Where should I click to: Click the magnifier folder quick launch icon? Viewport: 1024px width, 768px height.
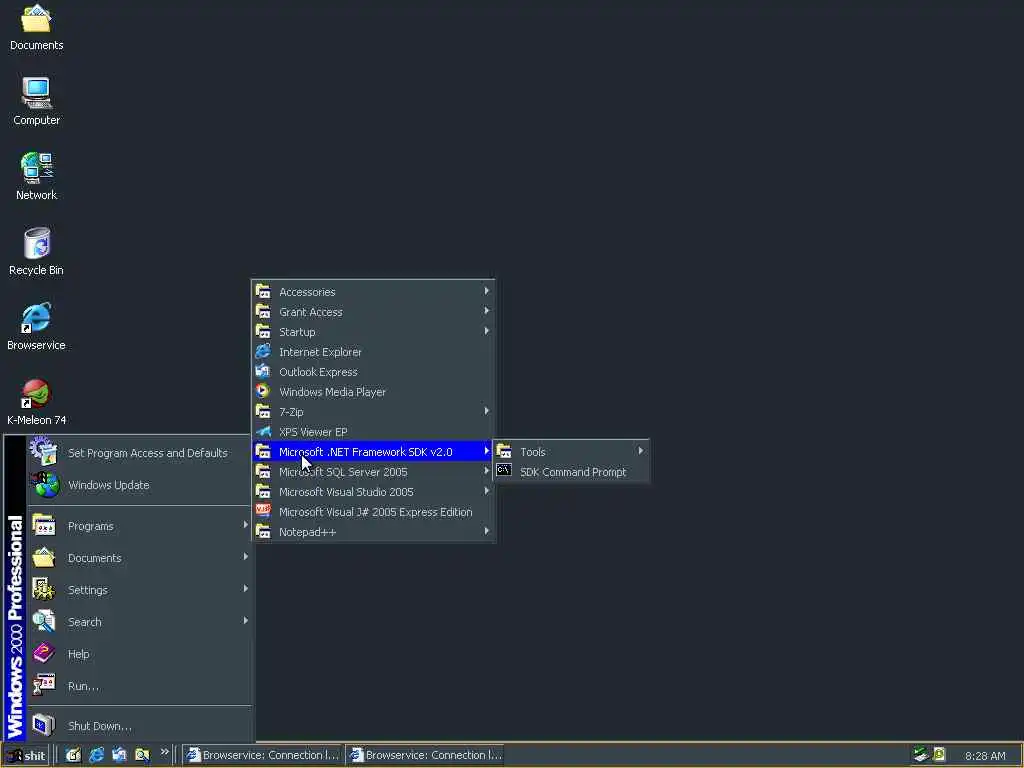click(x=142, y=755)
